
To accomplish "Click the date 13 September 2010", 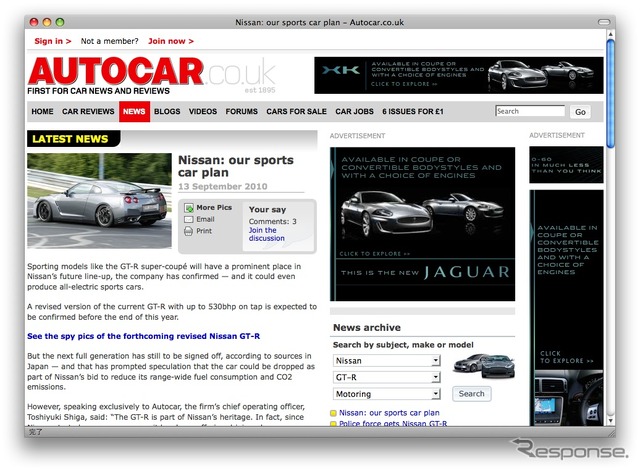I will coord(223,187).
